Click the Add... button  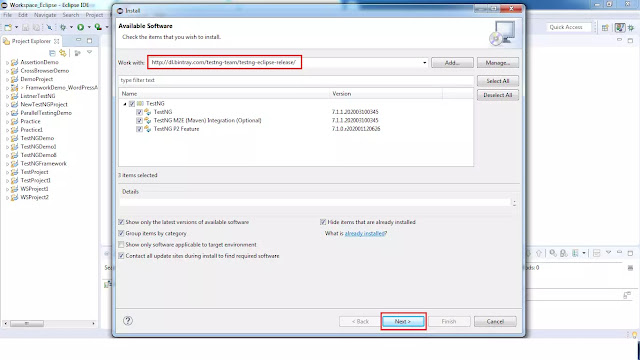(452, 63)
